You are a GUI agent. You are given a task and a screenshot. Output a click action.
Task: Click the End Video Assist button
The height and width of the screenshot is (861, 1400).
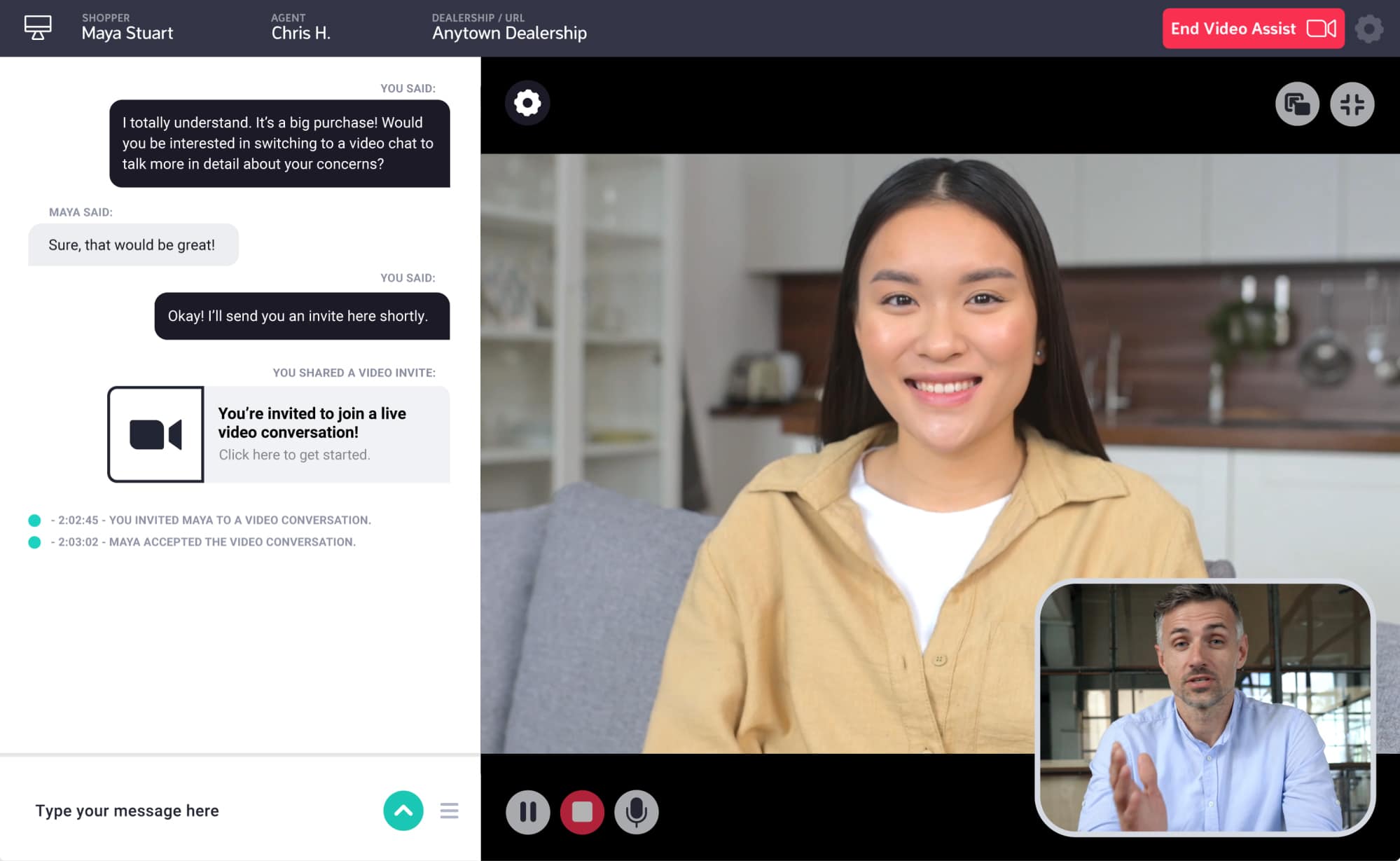coord(1253,29)
